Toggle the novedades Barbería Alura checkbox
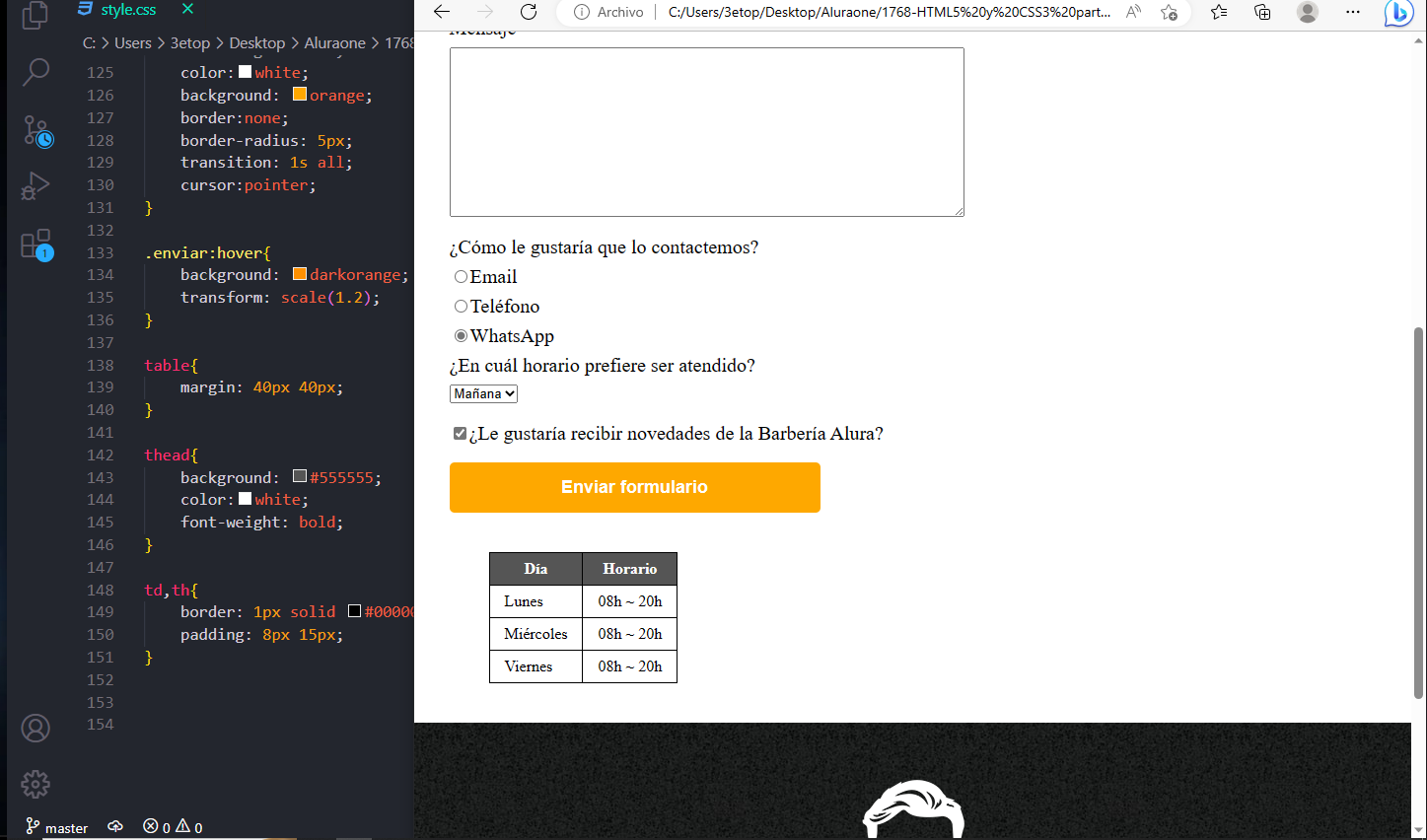Screen dimensions: 1427x840 click(460, 434)
